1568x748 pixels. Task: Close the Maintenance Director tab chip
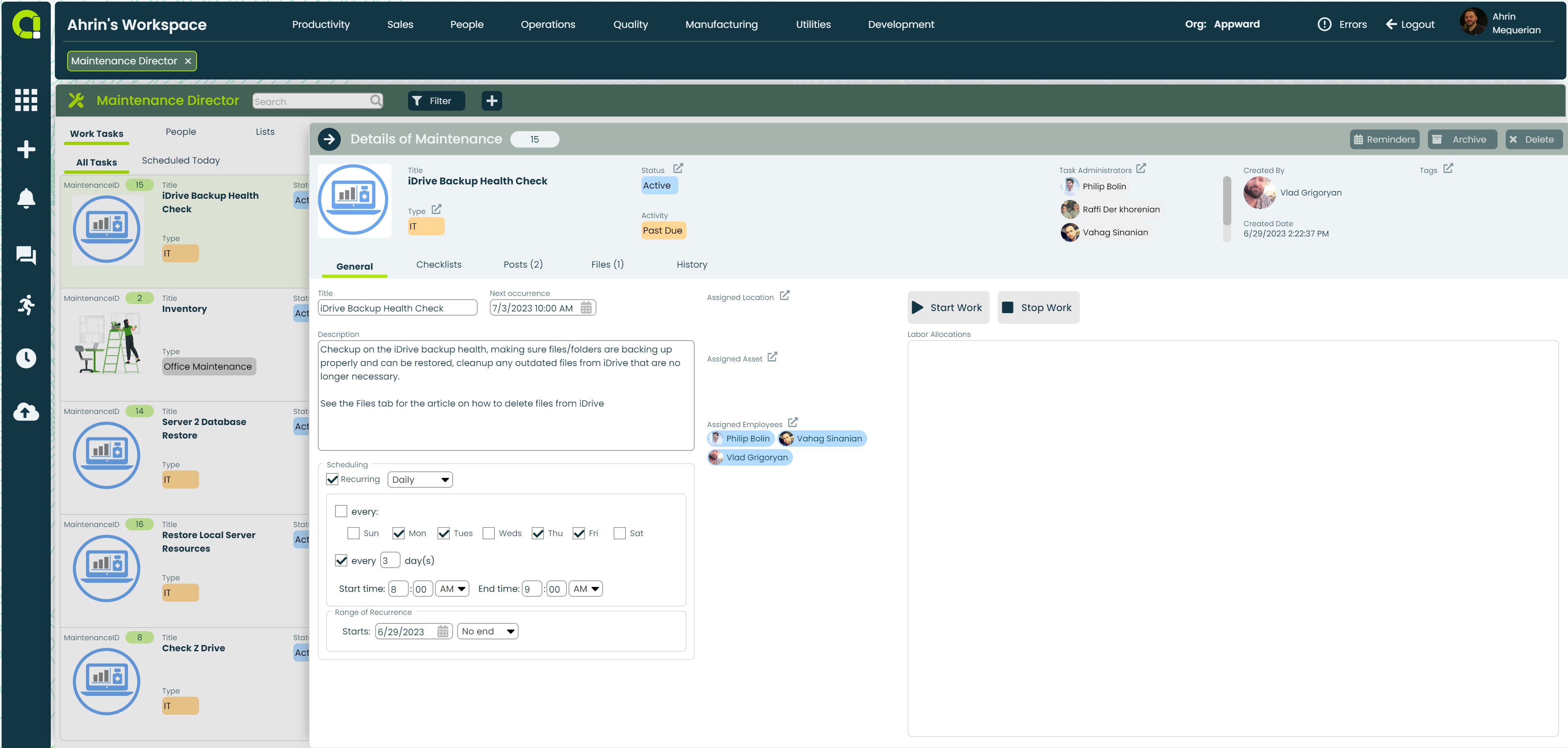pyautogui.click(x=188, y=61)
